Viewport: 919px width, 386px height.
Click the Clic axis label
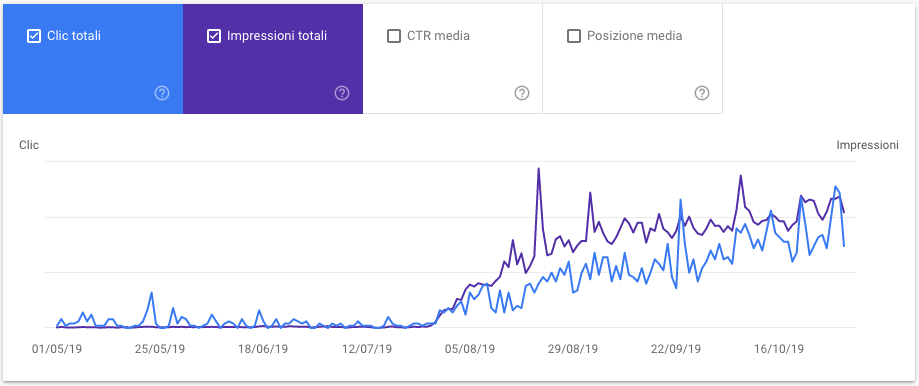(29, 145)
